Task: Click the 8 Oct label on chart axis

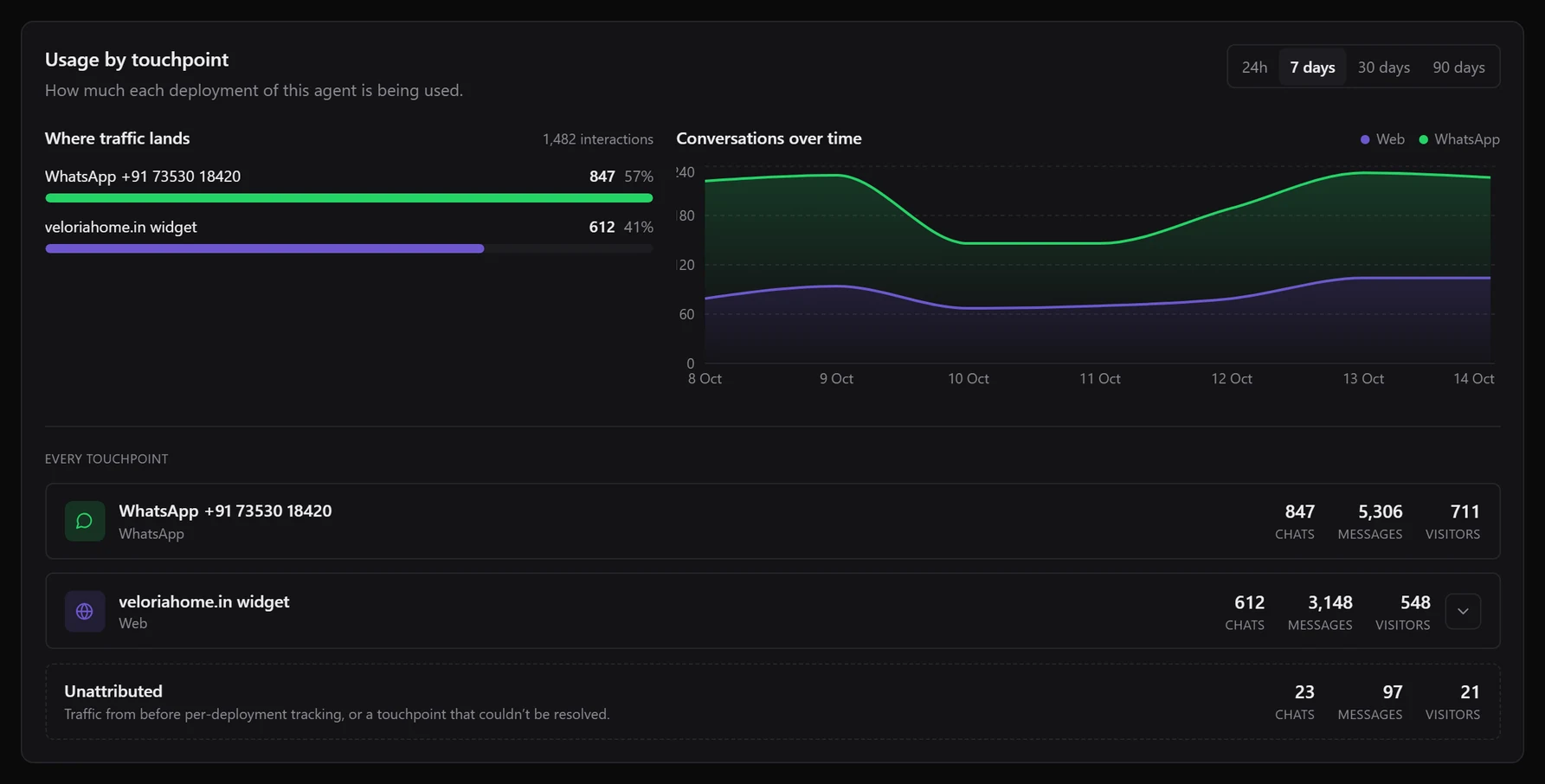Action: (705, 378)
